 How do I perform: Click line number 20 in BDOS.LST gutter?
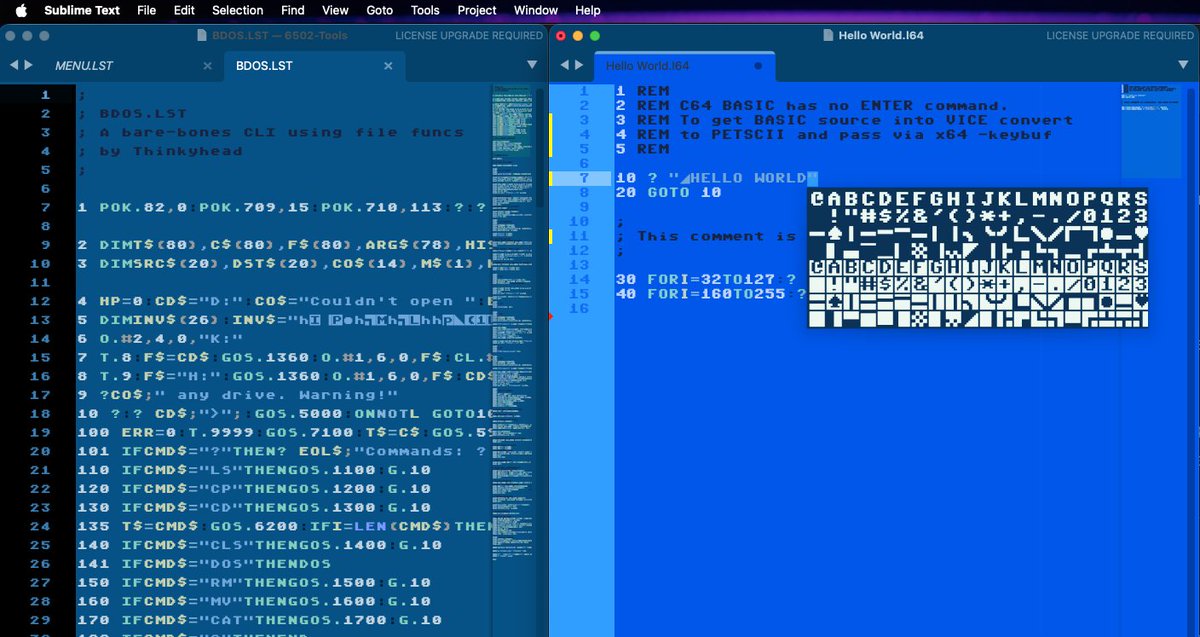point(41,450)
